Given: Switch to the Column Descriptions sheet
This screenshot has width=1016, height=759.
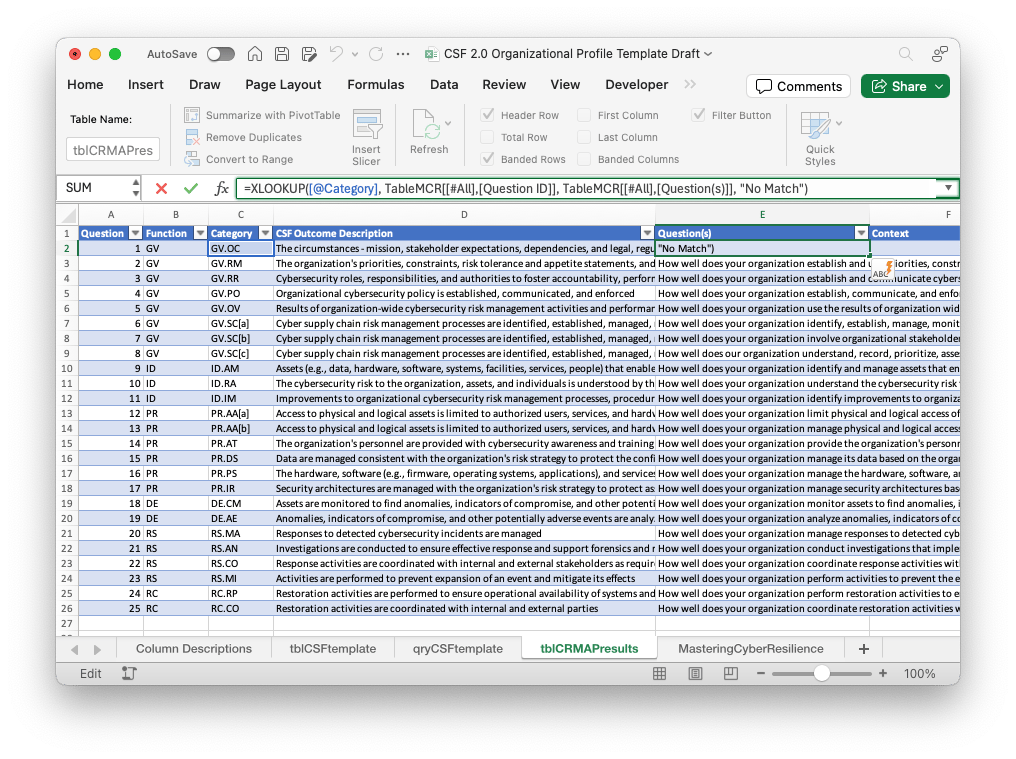Looking at the screenshot, I should pyautogui.click(x=194, y=649).
